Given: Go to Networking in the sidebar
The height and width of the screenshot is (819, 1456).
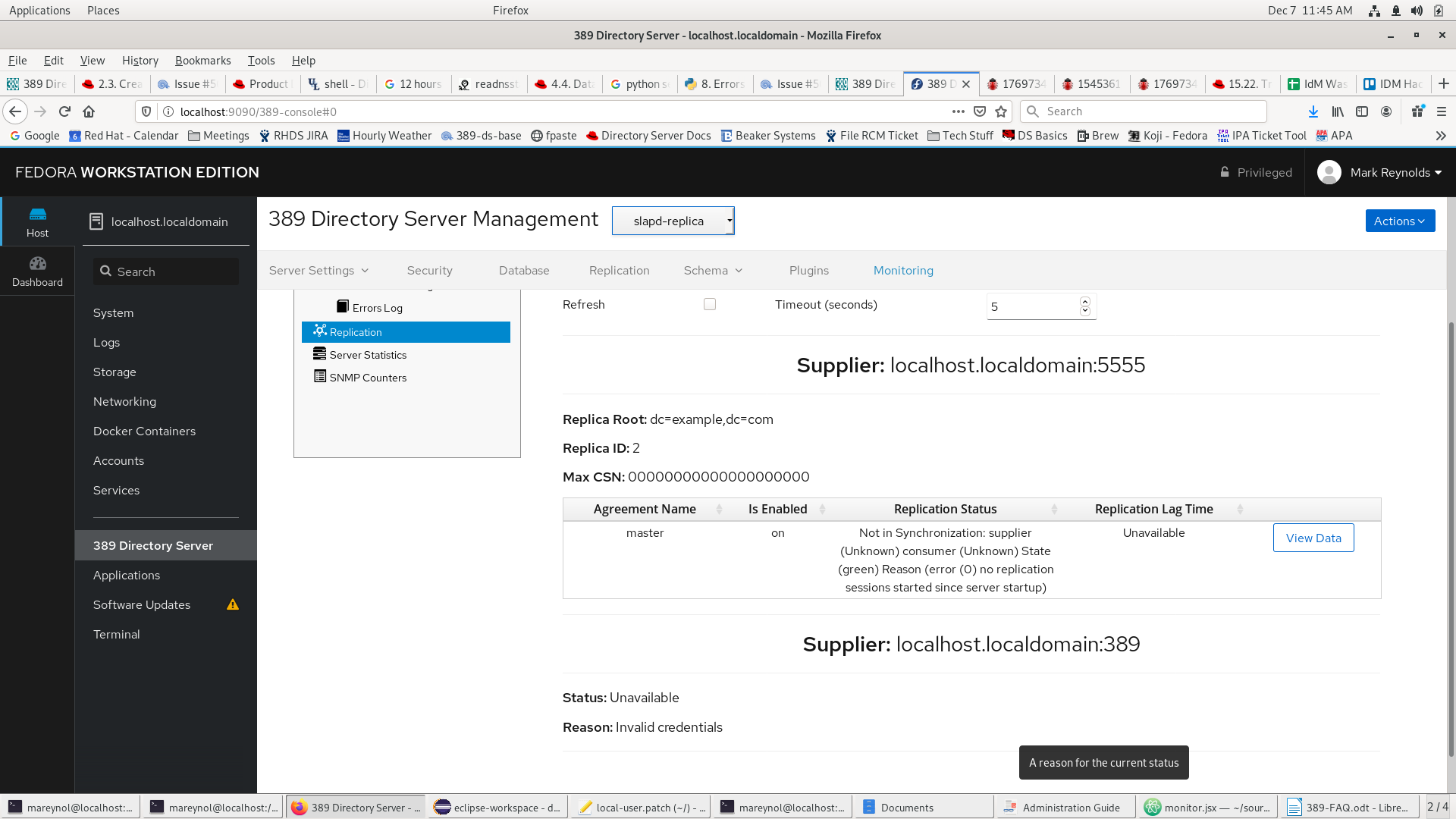Looking at the screenshot, I should pyautogui.click(x=124, y=401).
